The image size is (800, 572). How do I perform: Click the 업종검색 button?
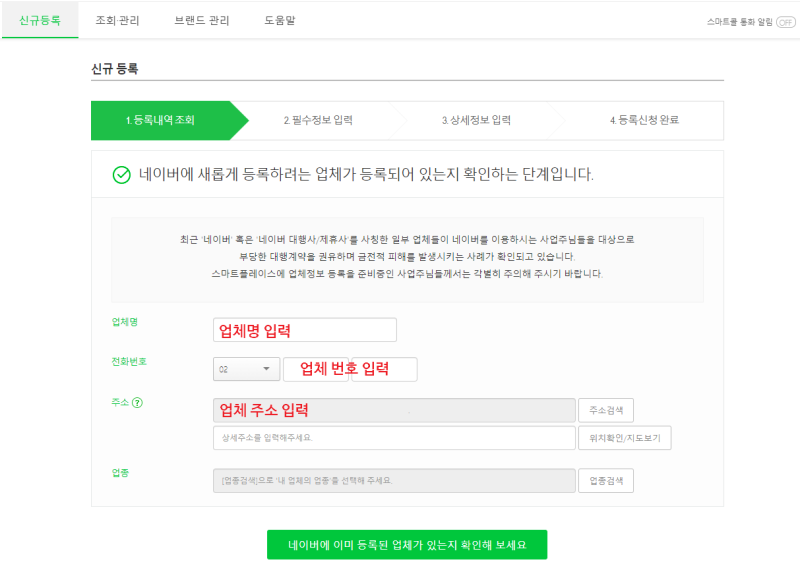click(x=606, y=481)
